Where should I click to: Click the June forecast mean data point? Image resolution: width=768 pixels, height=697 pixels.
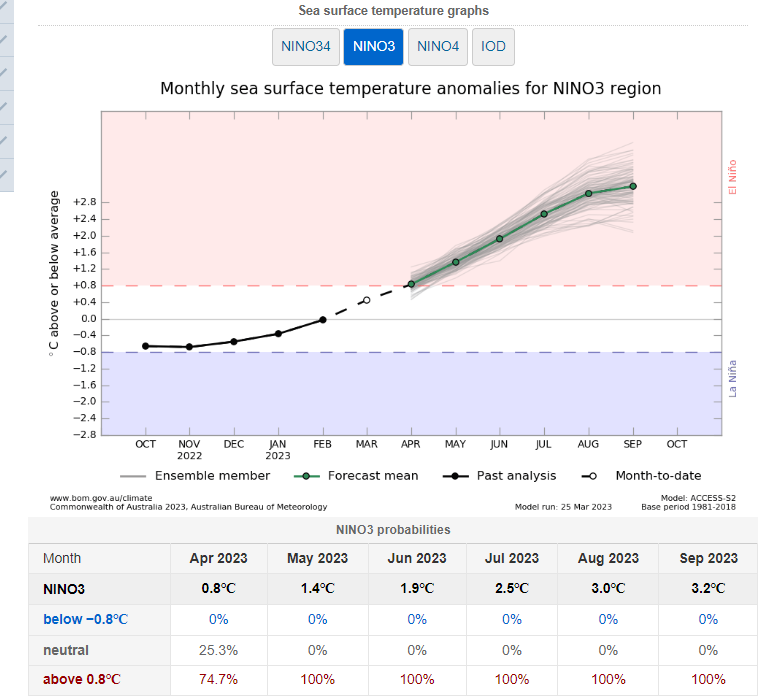point(500,239)
